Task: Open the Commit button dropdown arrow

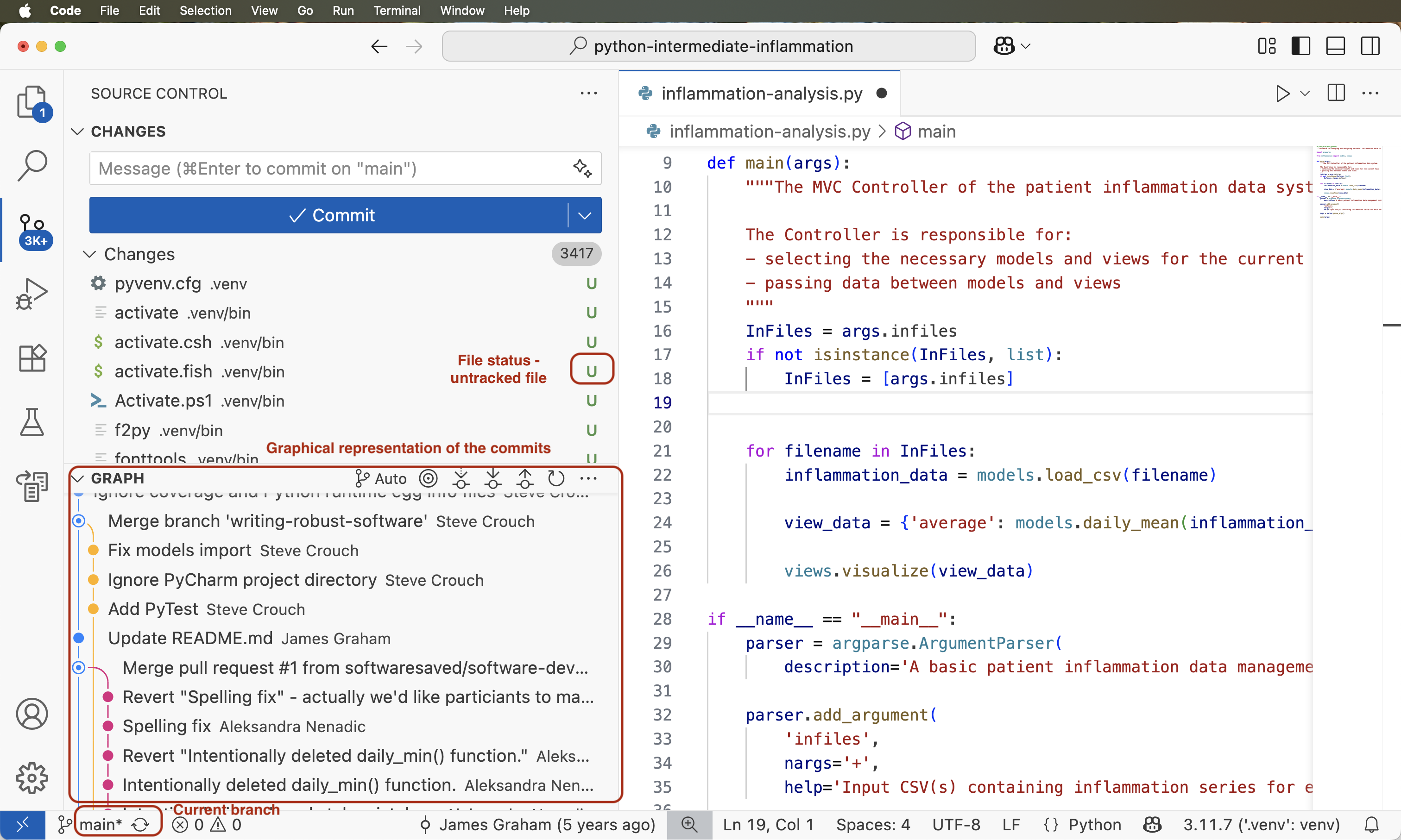Action: 584,215
